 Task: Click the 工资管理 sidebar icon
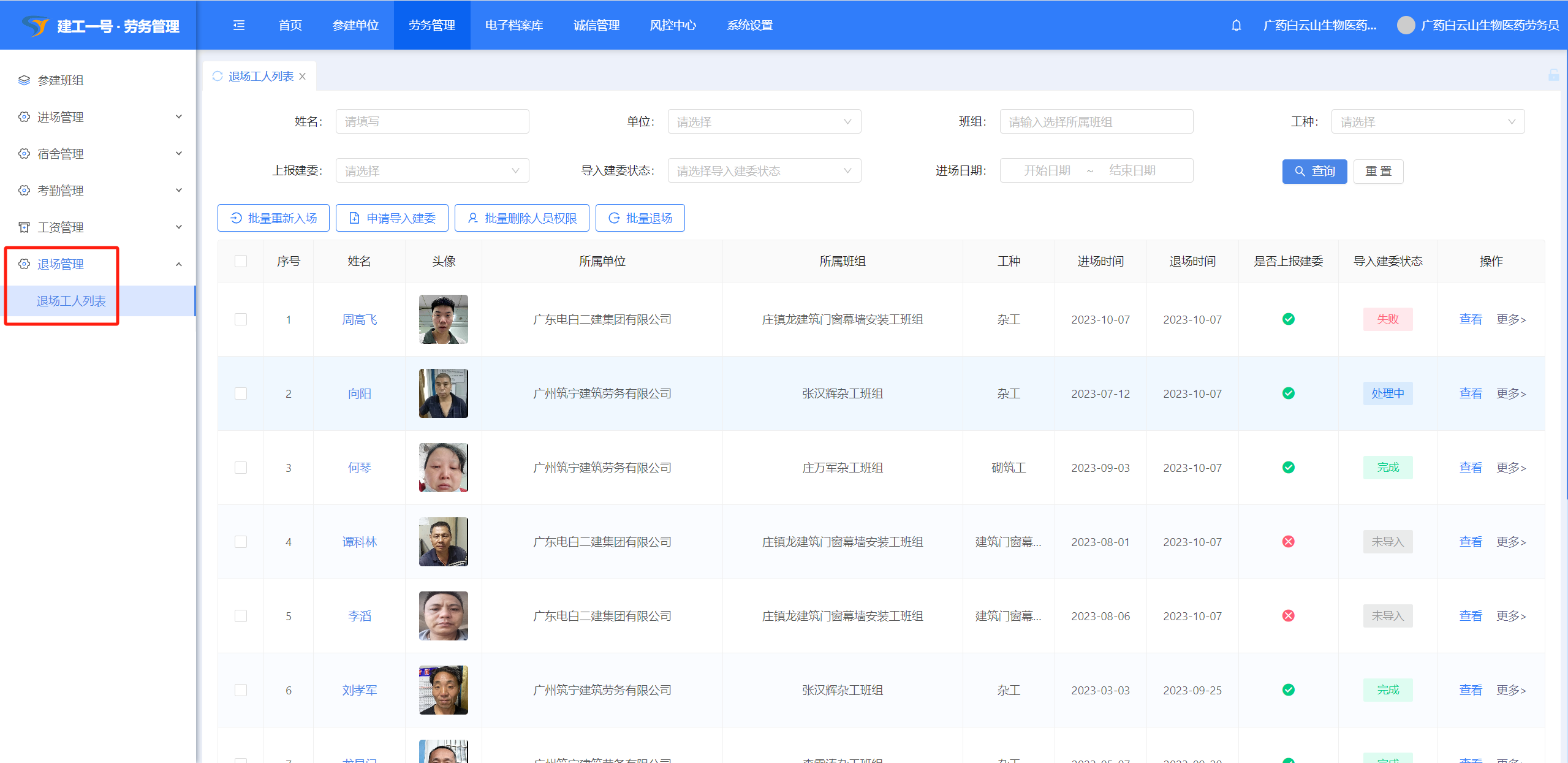24,227
